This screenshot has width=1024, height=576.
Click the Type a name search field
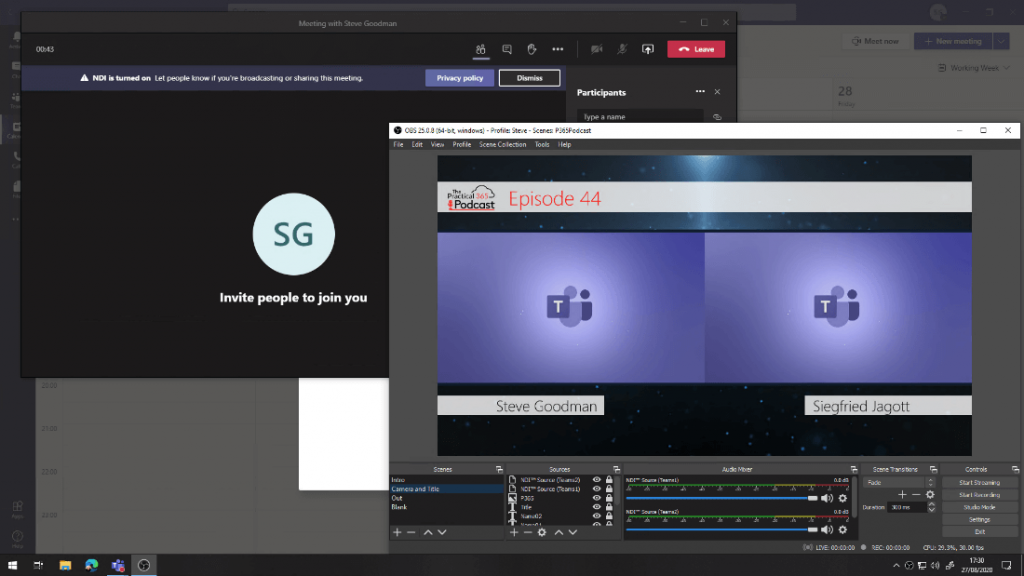click(640, 117)
